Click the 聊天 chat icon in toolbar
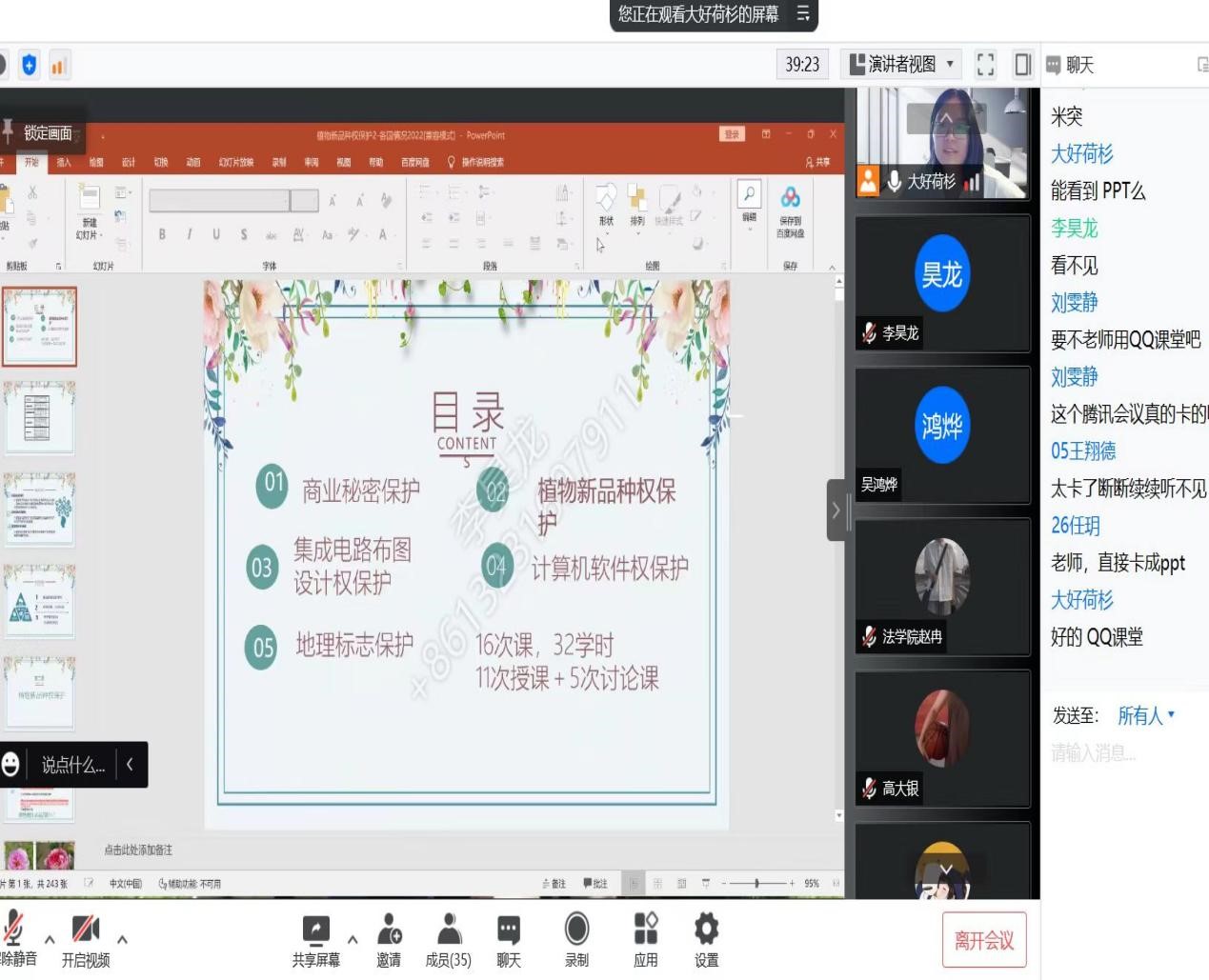1209x980 pixels. pyautogui.click(x=509, y=930)
